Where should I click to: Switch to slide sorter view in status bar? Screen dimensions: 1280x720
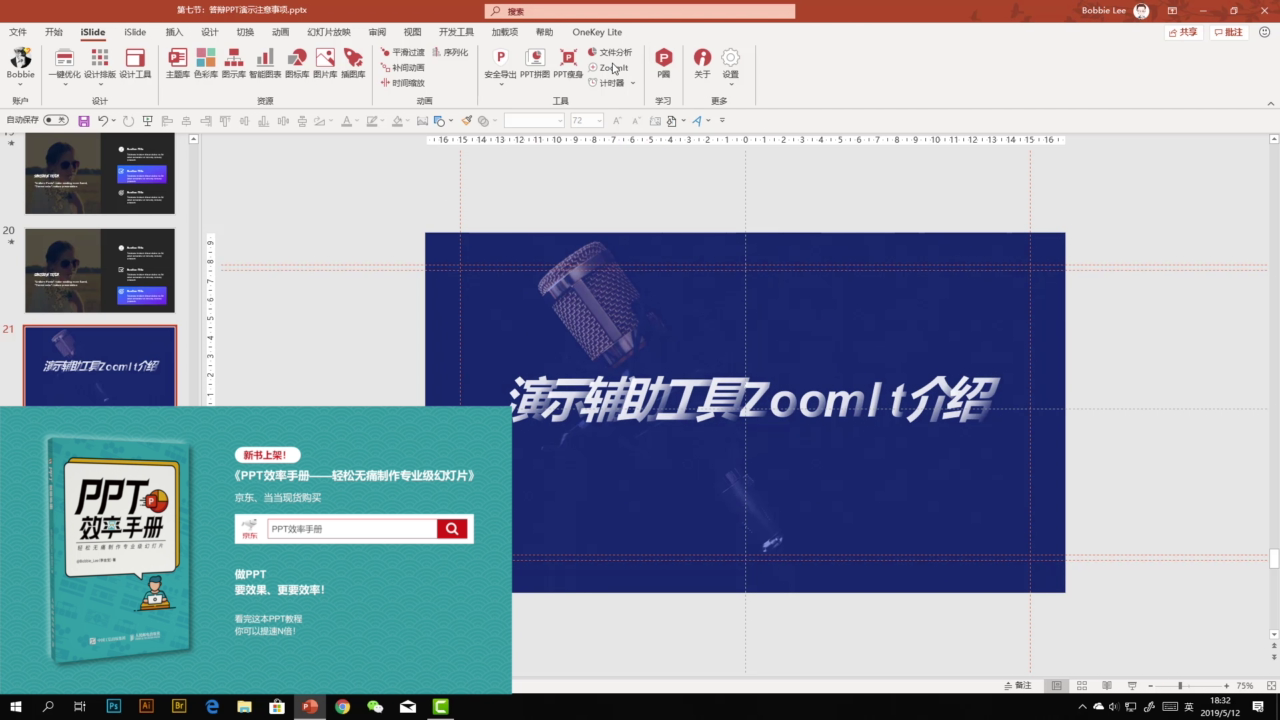(1081, 686)
